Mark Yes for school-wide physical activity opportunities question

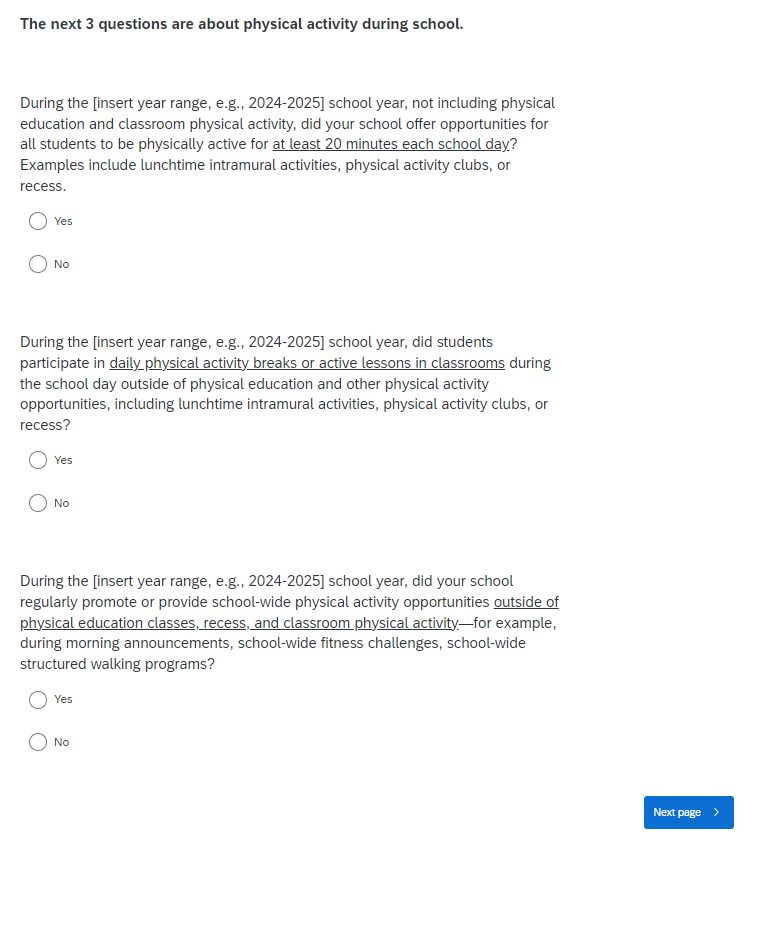38,699
